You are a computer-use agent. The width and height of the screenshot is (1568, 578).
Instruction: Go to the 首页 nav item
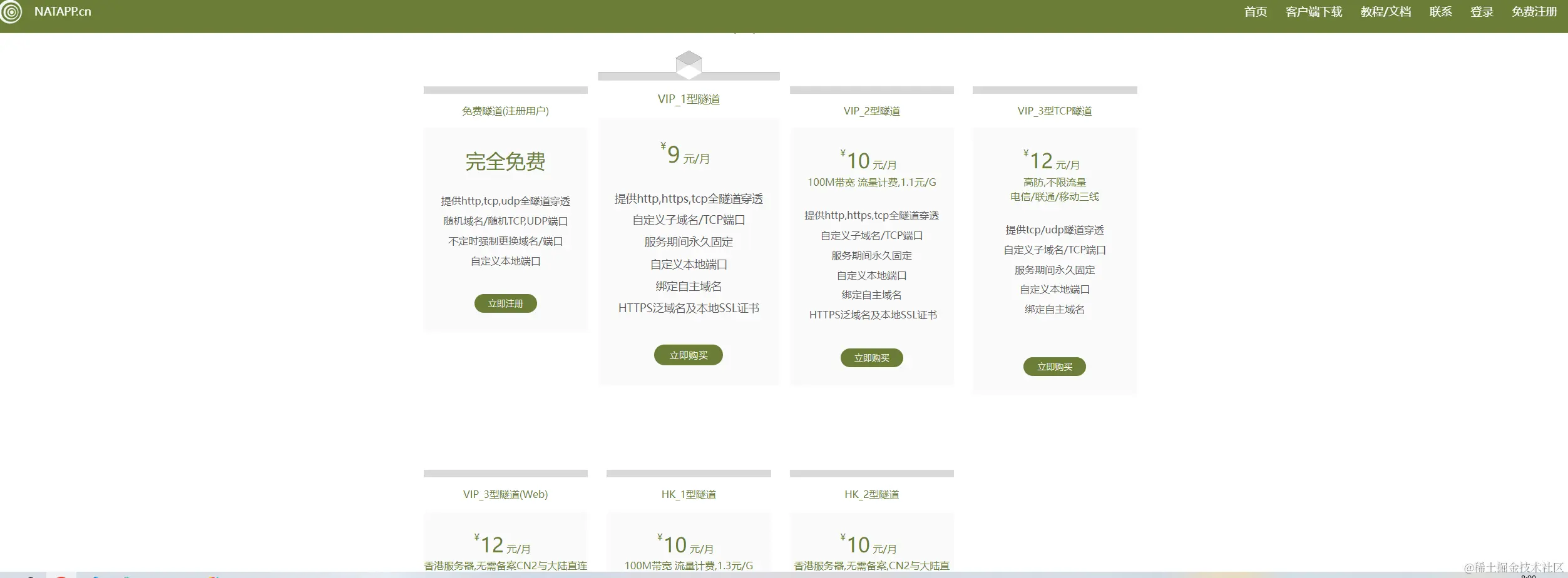[x=1256, y=12]
